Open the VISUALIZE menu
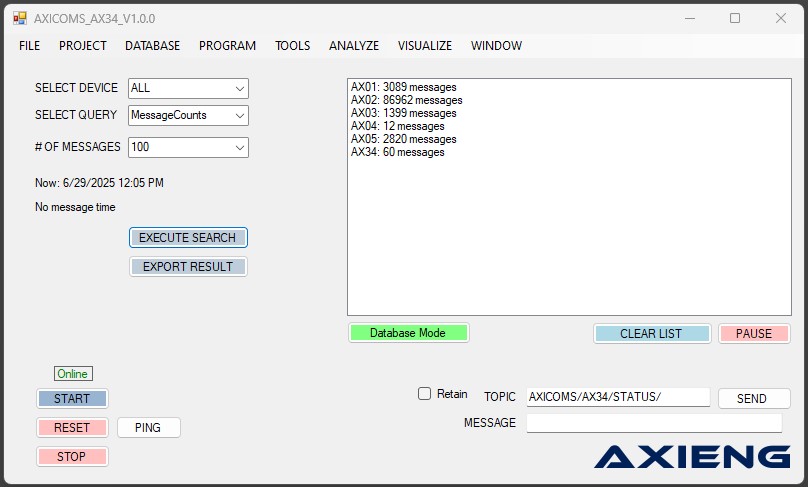Image resolution: width=808 pixels, height=487 pixels. 425,46
